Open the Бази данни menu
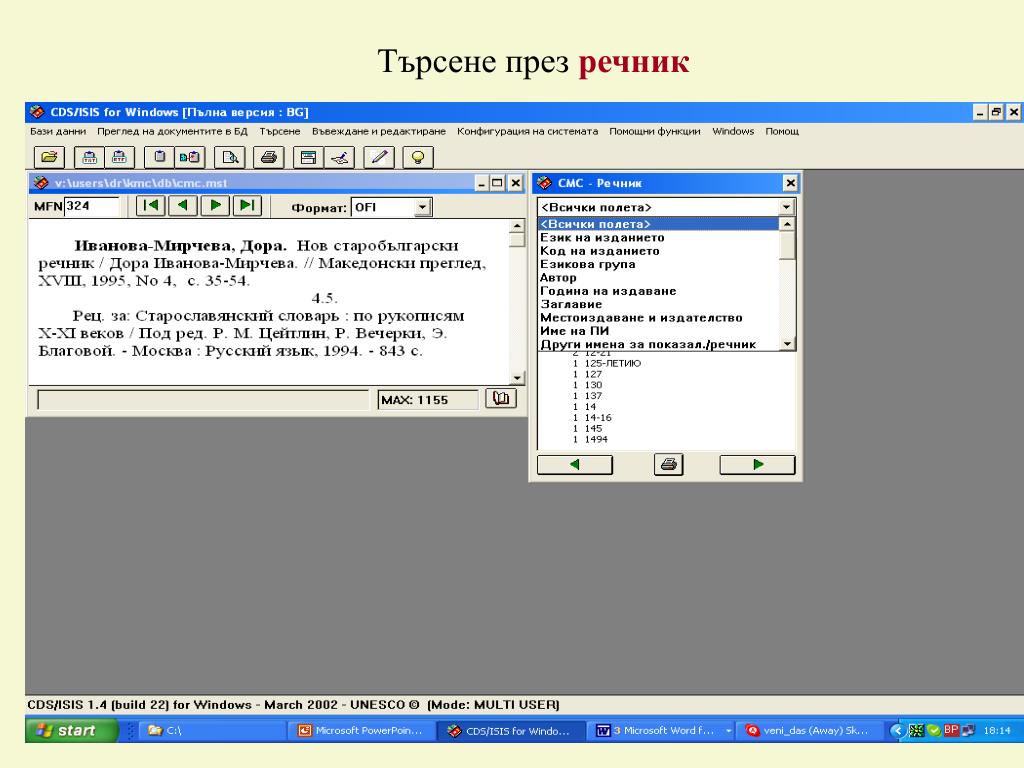1024x768 pixels. (58, 131)
